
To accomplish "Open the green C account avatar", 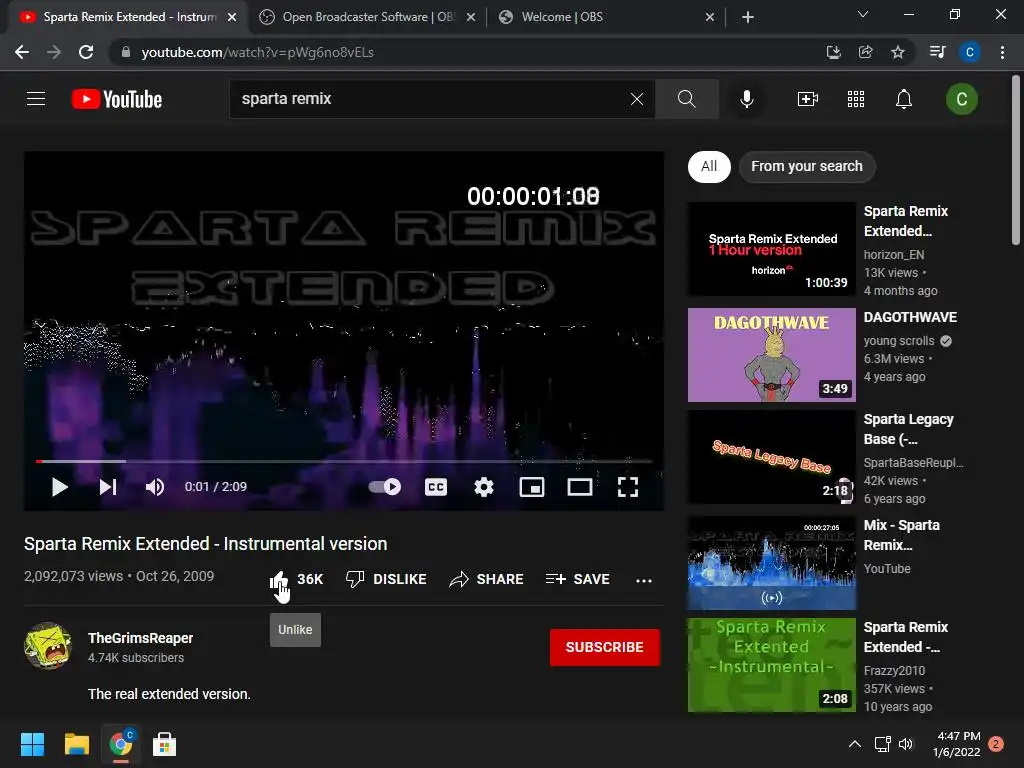I will 961,99.
